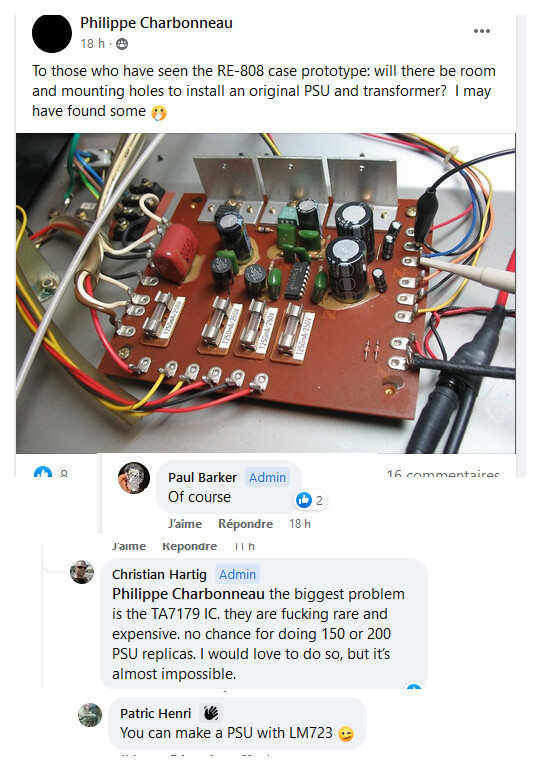Click Philippe Charbonneau's black profile avatar
Image resolution: width=533 pixels, height=782 pixels.
[x=52, y=33]
